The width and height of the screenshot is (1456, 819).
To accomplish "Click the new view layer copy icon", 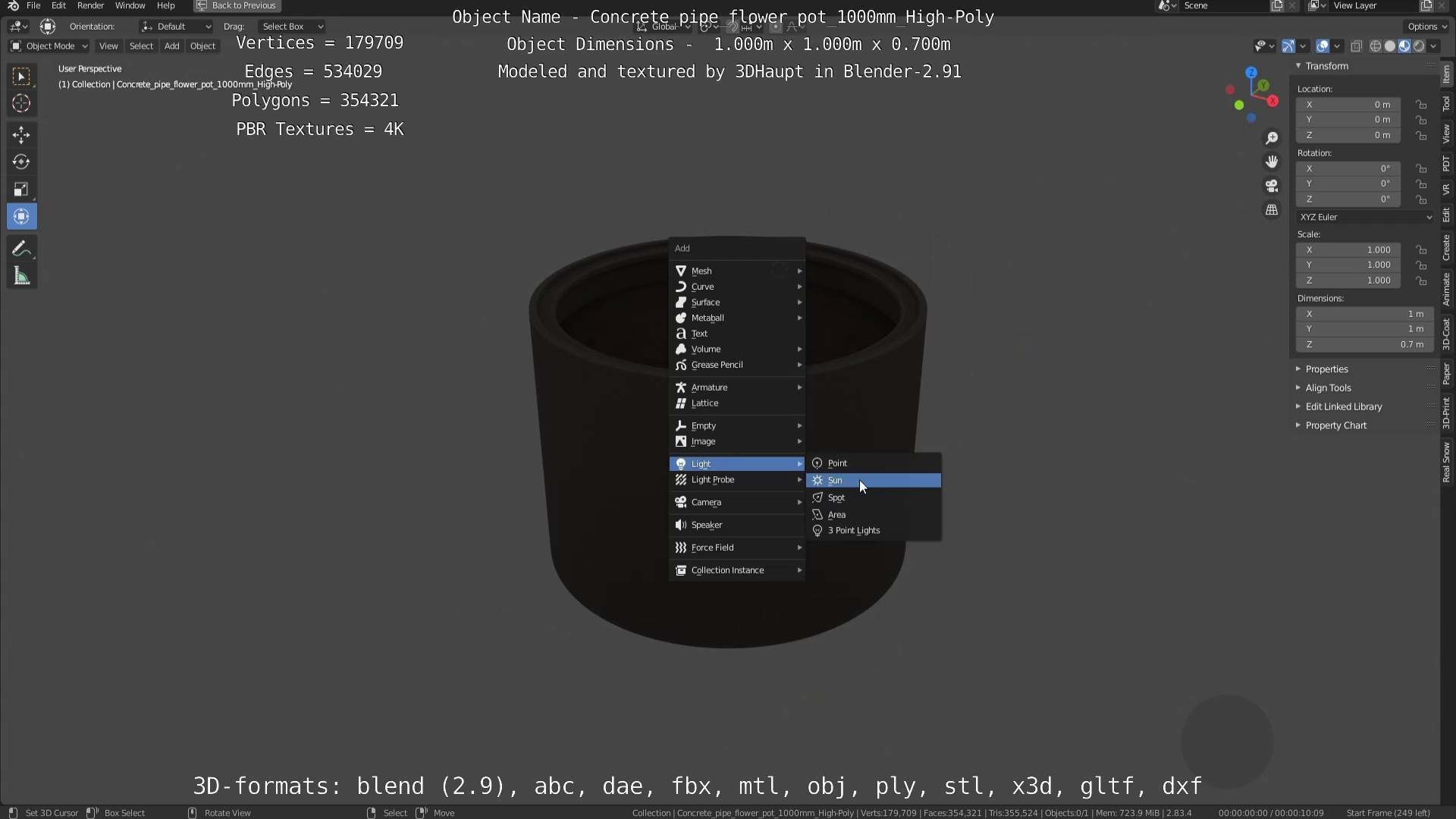I will coord(1426,5).
